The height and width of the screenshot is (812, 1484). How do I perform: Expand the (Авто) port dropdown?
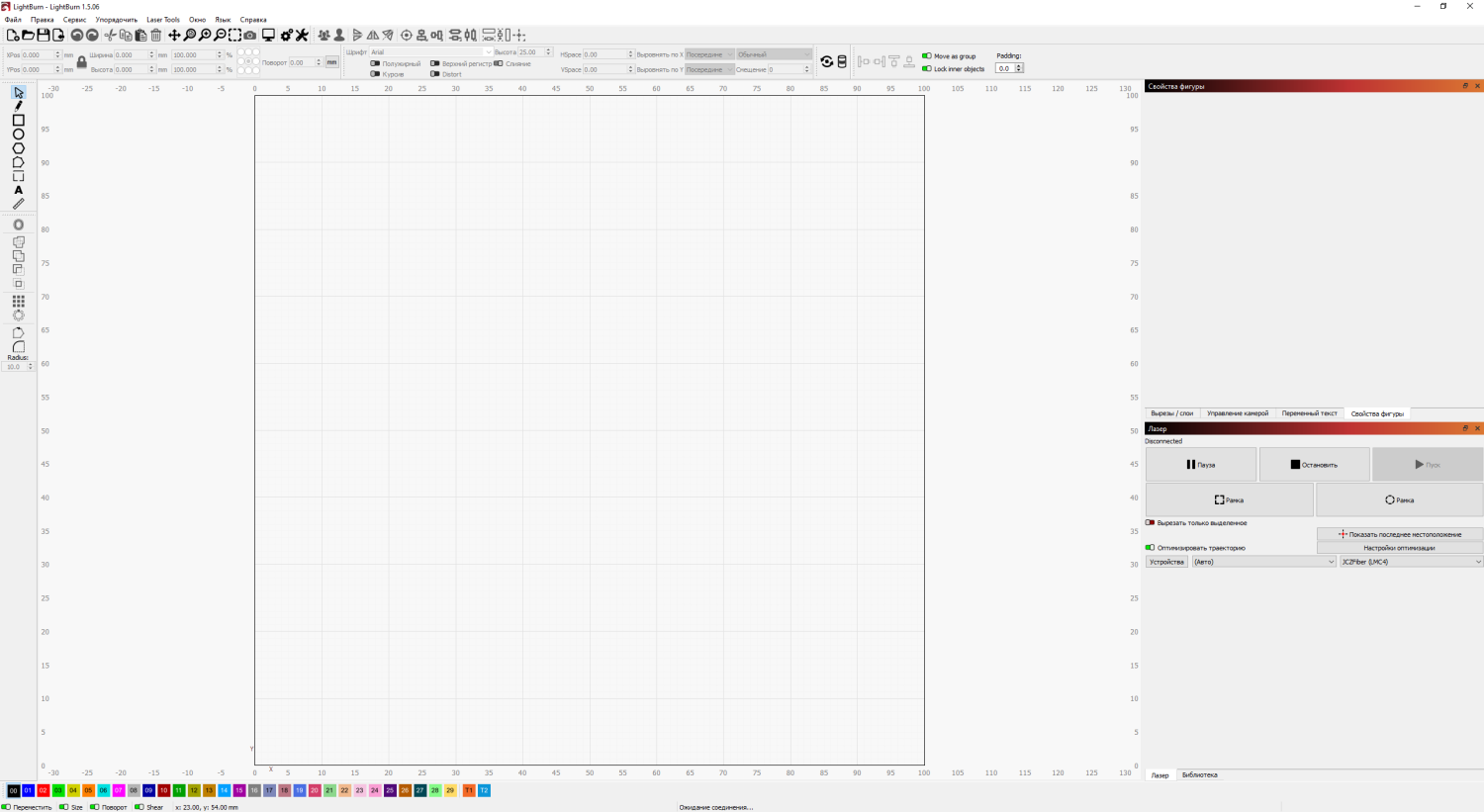point(1263,562)
